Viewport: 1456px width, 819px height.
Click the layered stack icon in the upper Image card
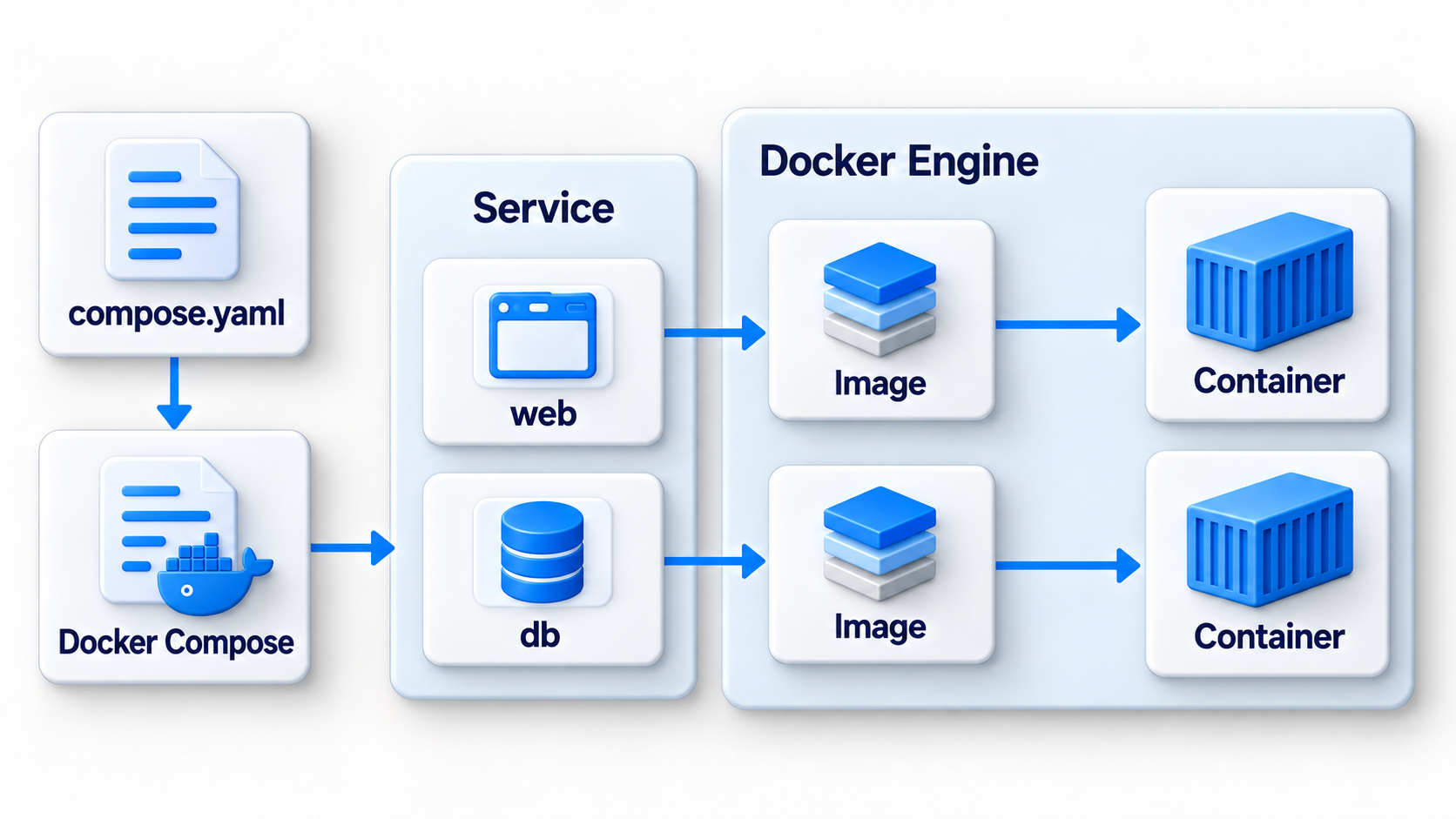pos(880,299)
